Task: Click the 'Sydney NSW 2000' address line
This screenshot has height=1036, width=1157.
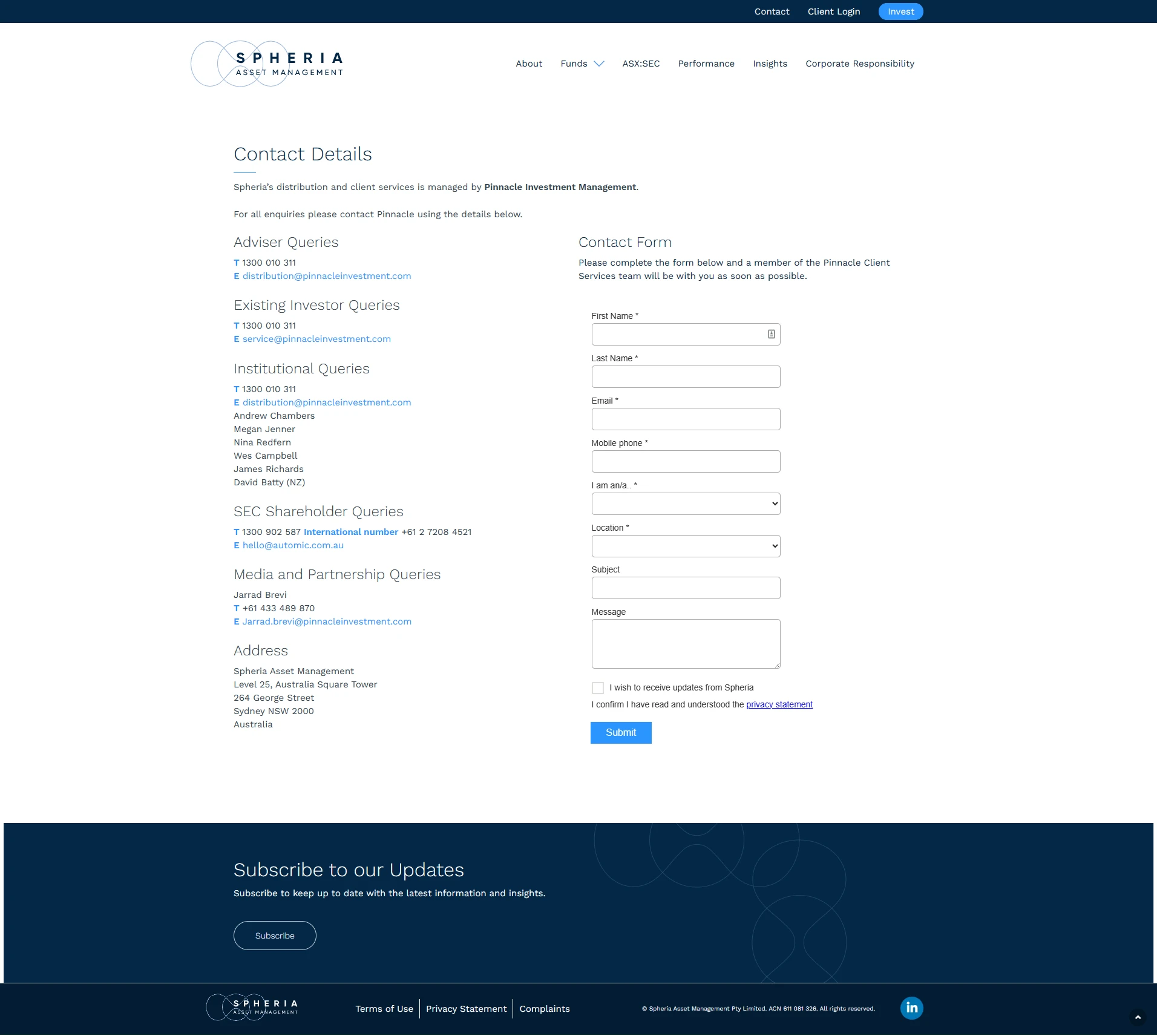Action: (x=274, y=711)
